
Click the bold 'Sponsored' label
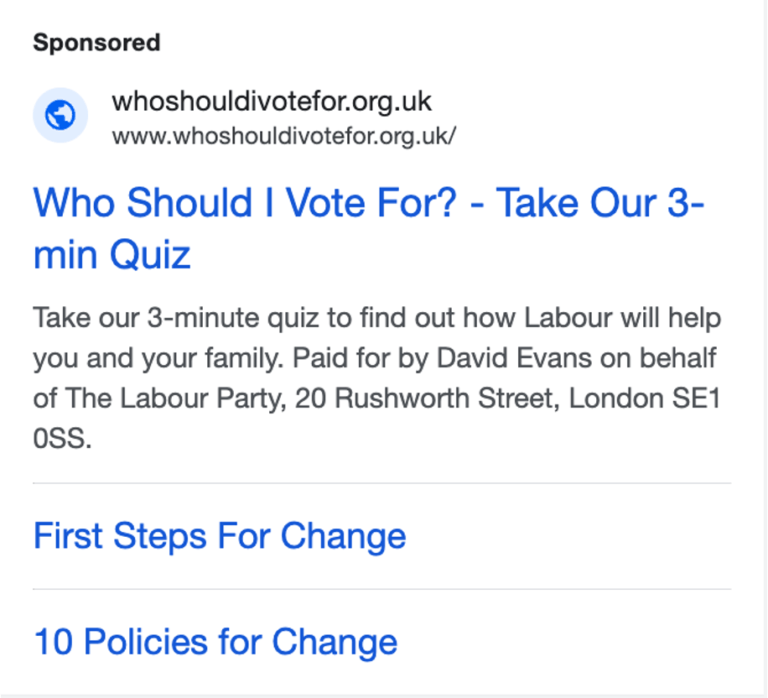tap(96, 43)
